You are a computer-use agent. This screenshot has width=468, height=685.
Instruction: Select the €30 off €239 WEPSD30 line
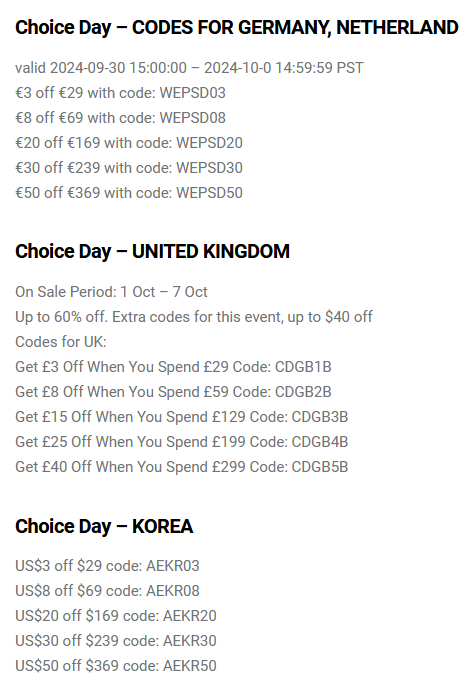click(x=129, y=168)
